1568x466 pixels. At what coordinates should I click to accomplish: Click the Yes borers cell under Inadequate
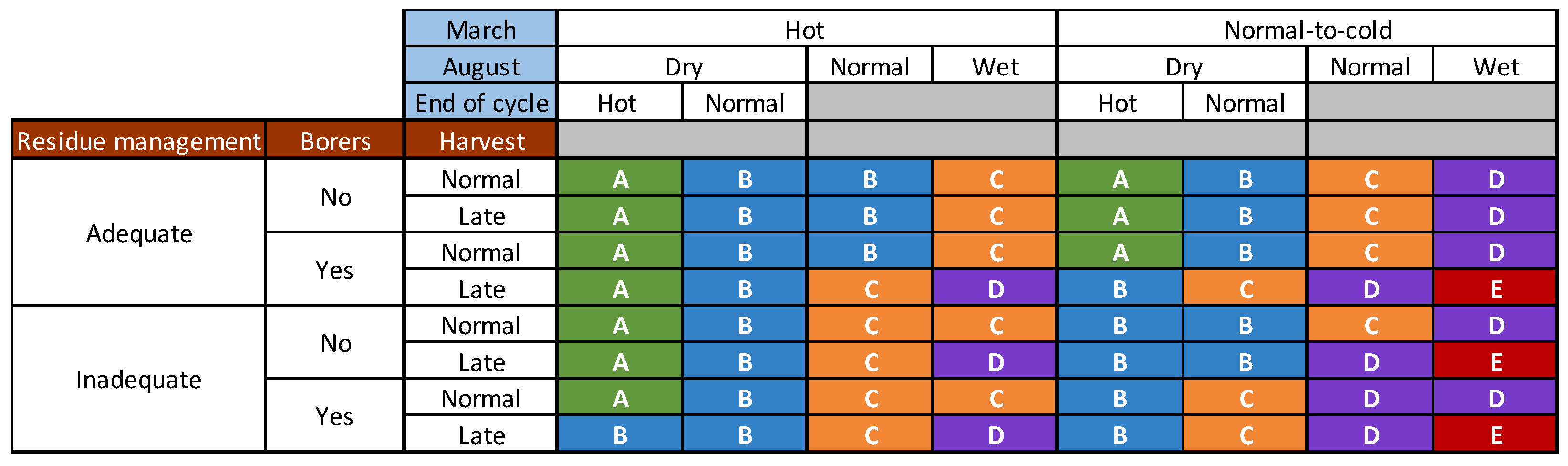pos(335,416)
